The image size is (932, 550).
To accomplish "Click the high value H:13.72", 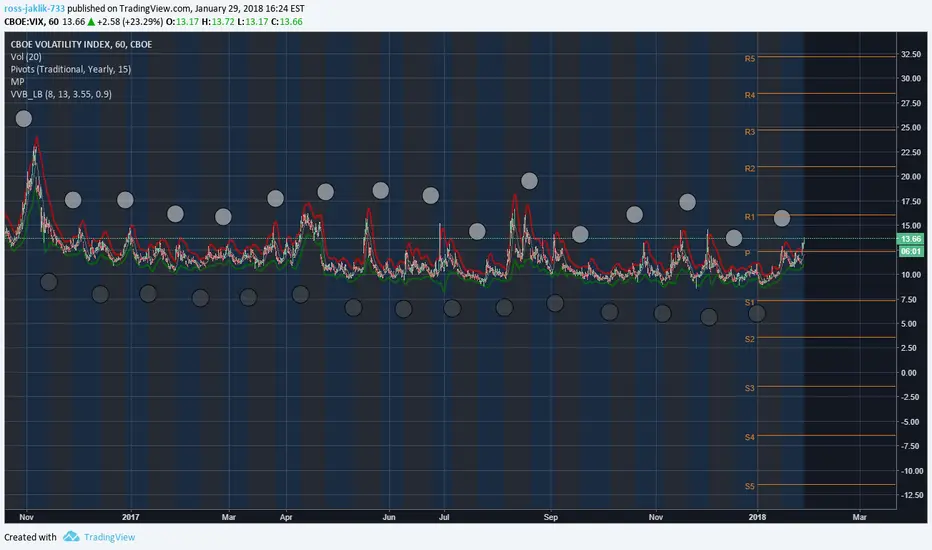I will tap(218, 22).
